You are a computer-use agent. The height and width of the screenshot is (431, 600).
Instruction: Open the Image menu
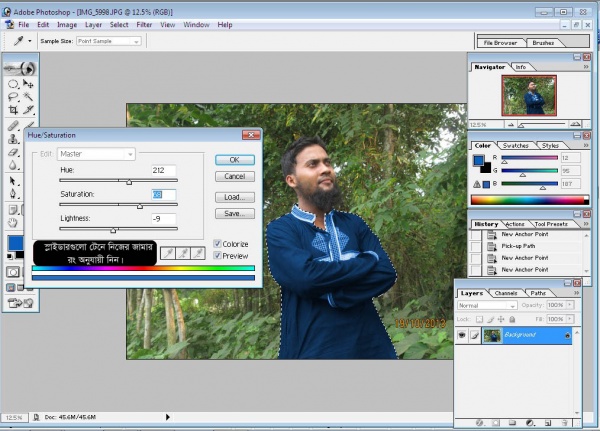point(67,25)
